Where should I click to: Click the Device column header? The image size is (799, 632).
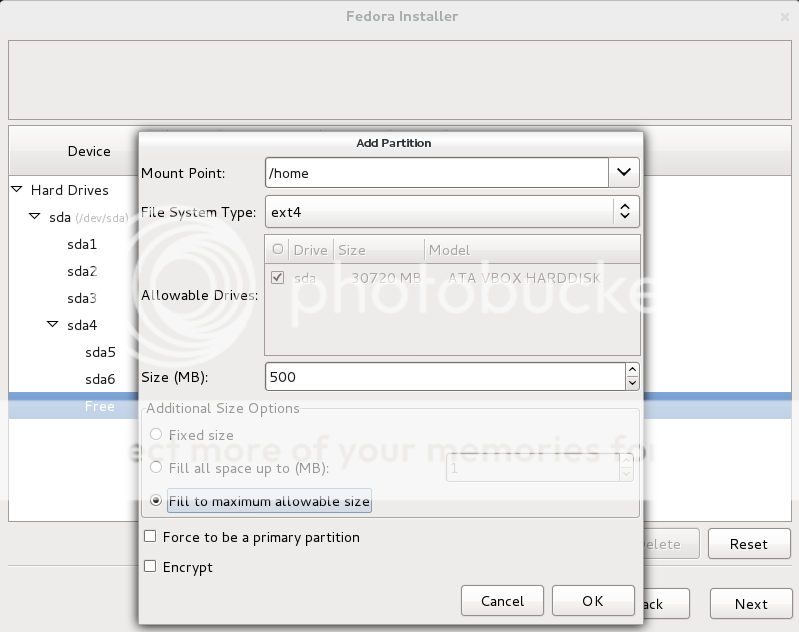tap(89, 151)
